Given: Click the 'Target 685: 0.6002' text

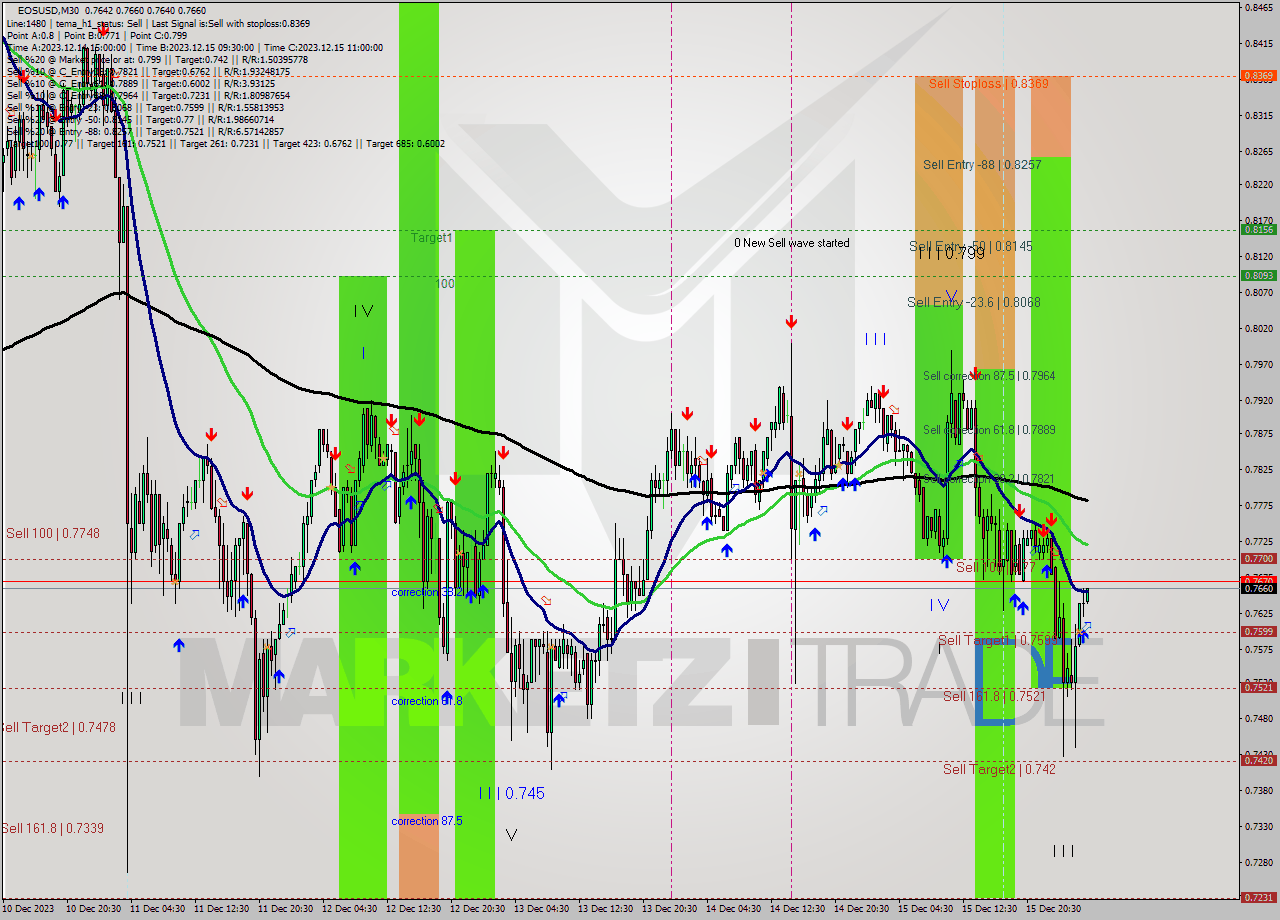Looking at the screenshot, I should pyautogui.click(x=405, y=144).
